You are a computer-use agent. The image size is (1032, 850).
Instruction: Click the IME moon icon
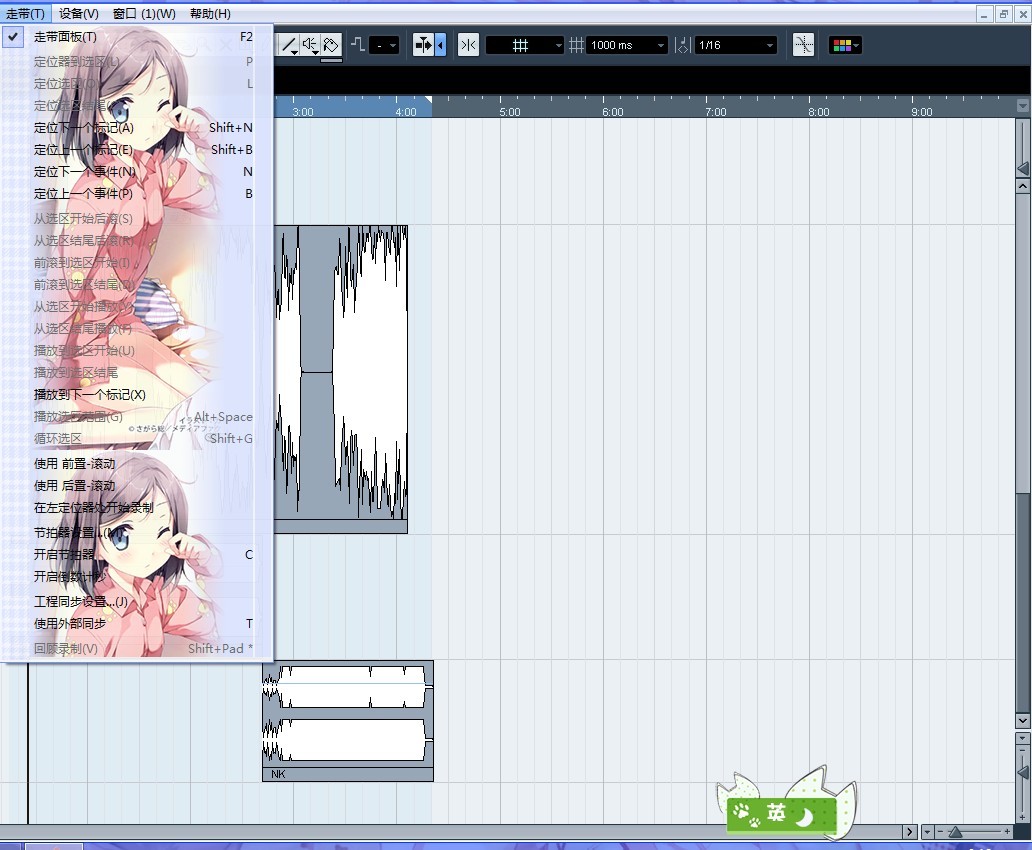(804, 816)
